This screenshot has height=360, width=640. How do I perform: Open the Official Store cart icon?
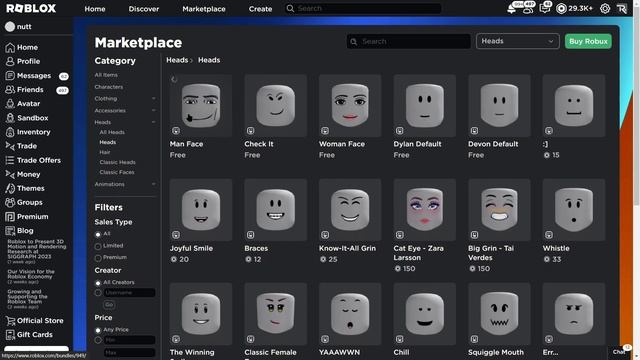[10, 321]
